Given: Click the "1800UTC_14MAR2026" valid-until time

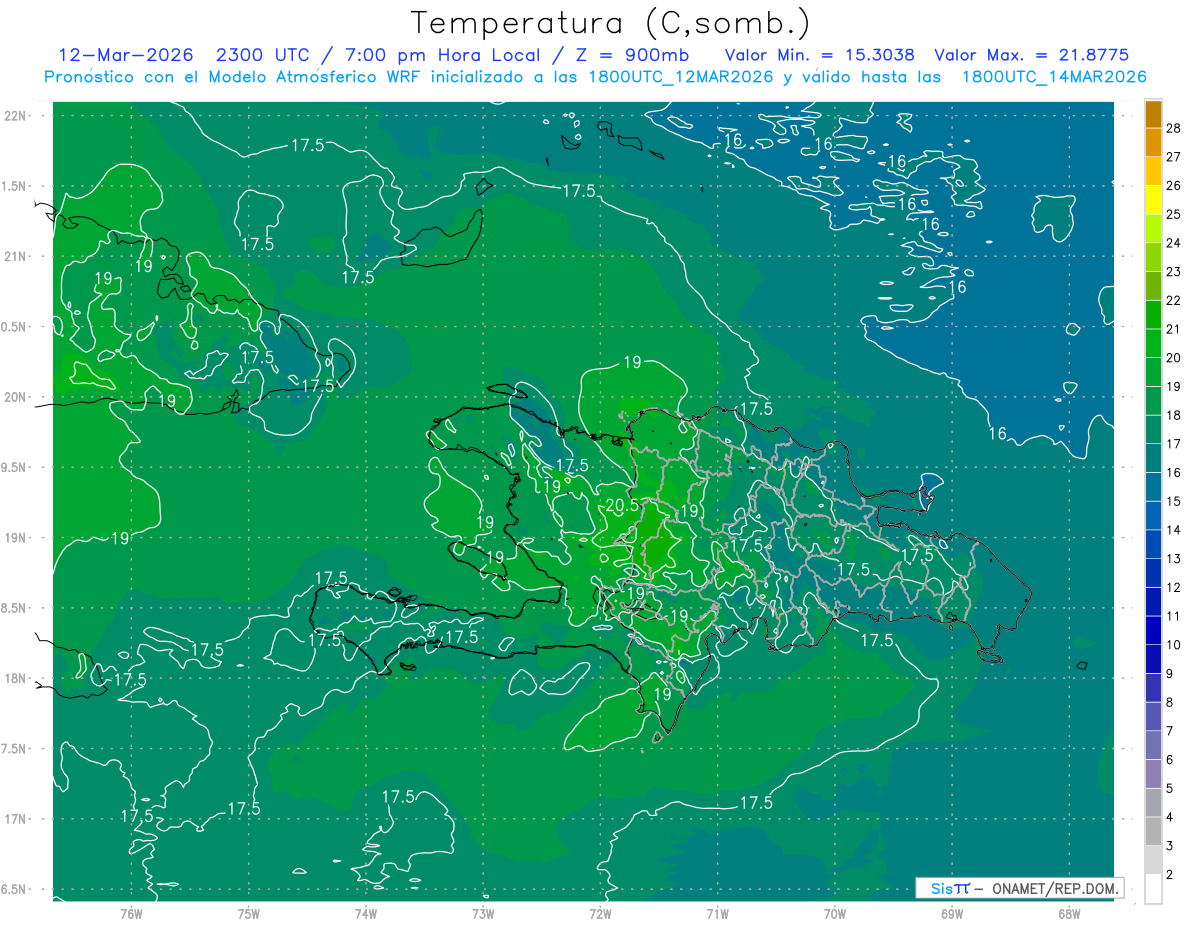Looking at the screenshot, I should point(1053,77).
